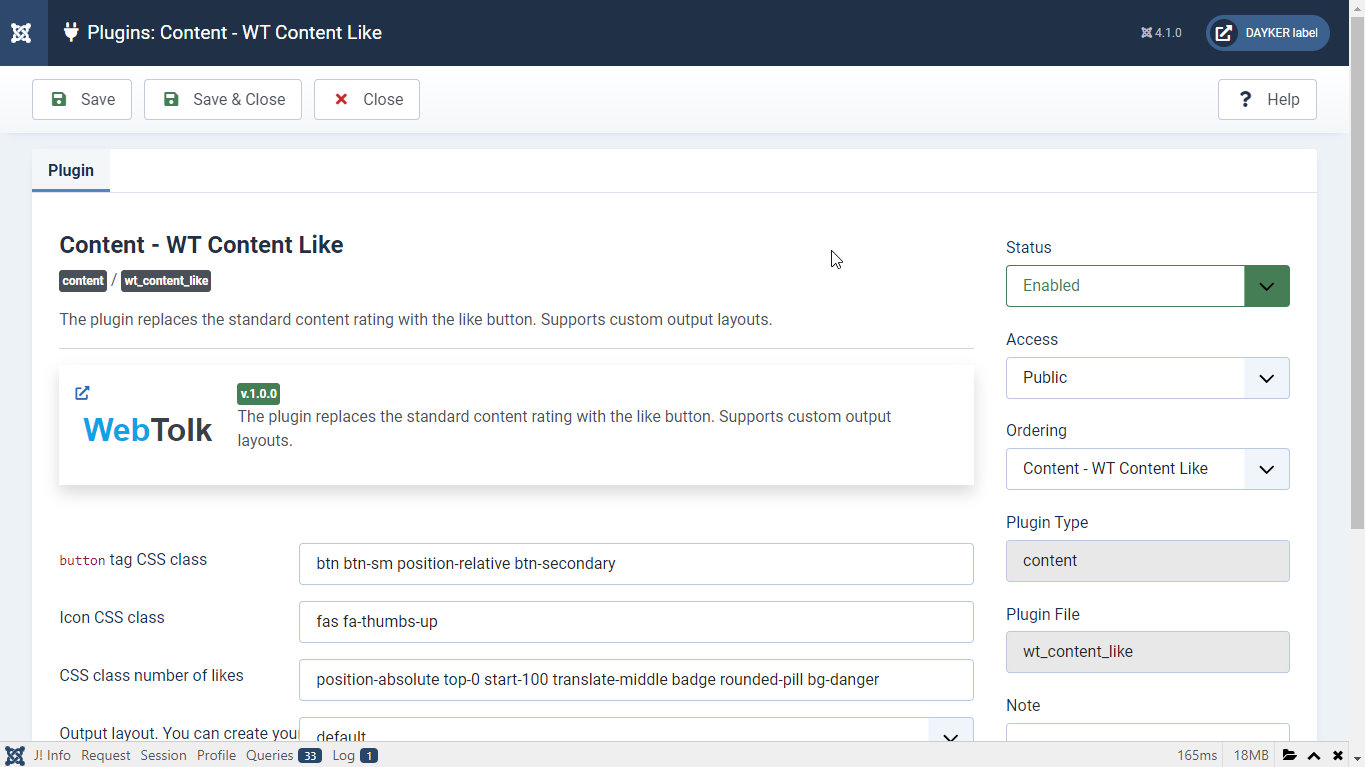Click the Joomla 4.1.0 version indicator

click(1161, 33)
